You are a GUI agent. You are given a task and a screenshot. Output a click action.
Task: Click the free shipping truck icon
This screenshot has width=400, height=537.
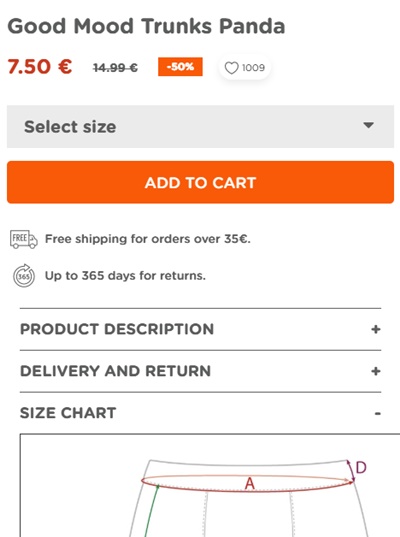pos(24,239)
